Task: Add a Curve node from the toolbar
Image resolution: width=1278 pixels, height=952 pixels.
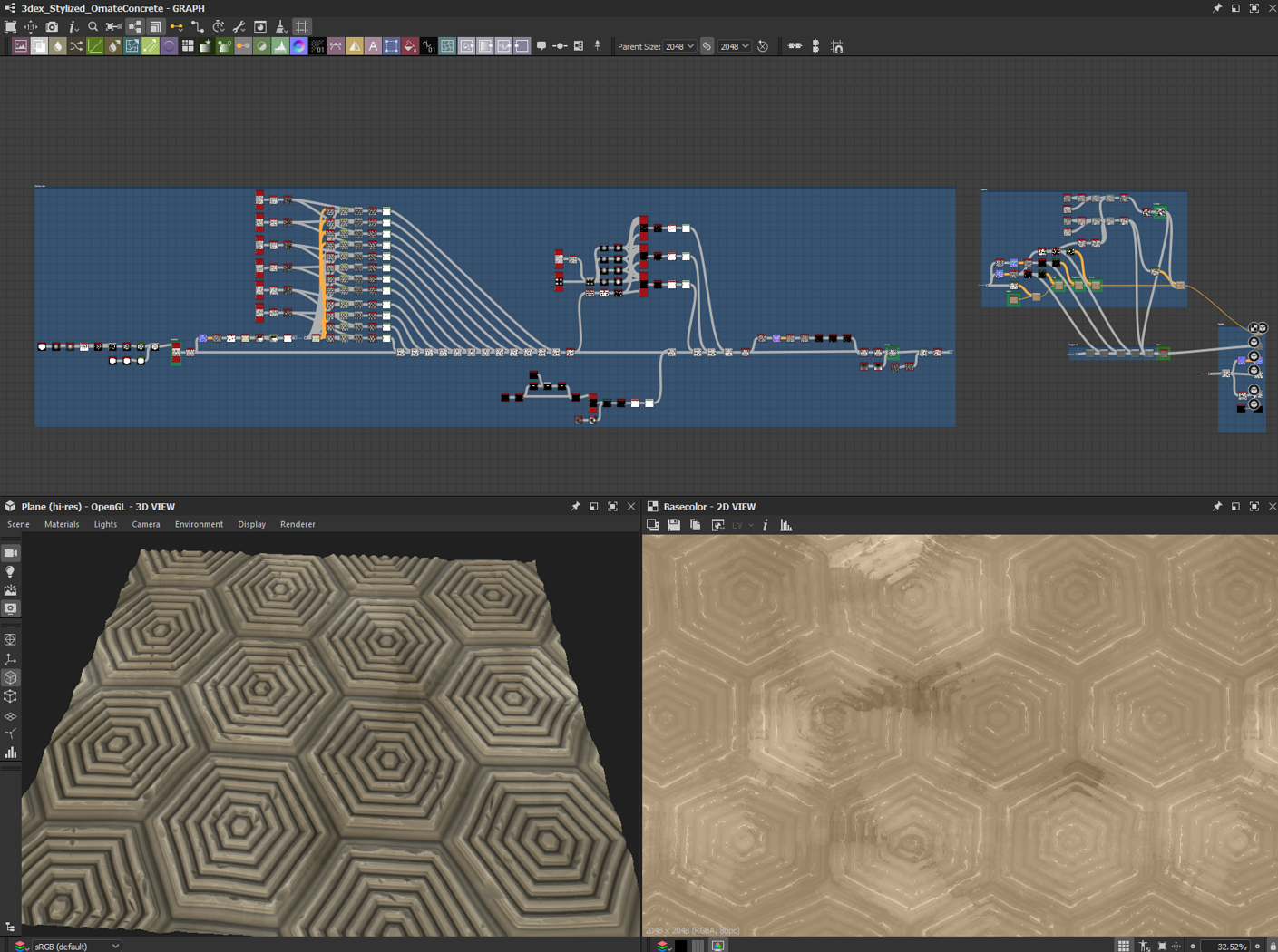Action: [x=94, y=46]
